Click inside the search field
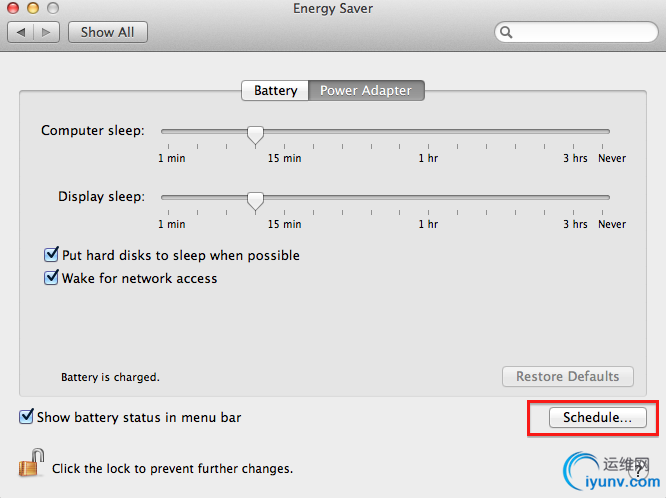Screen dimensions: 666x498 [577, 32]
